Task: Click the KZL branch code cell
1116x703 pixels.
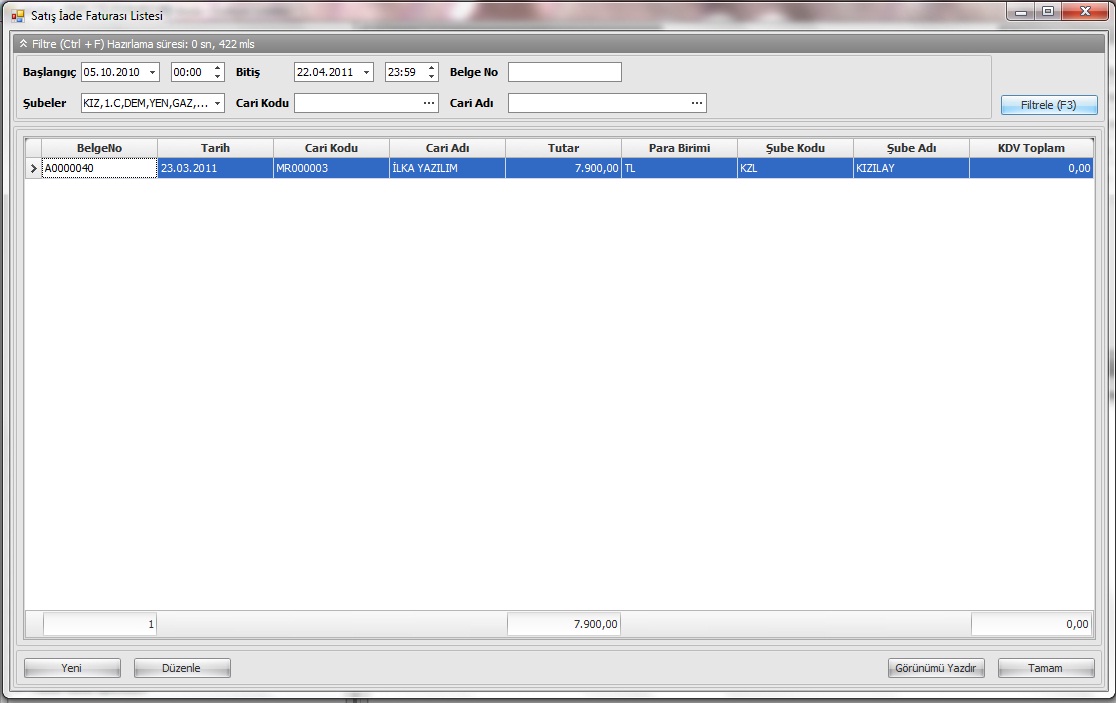Action: pos(796,168)
